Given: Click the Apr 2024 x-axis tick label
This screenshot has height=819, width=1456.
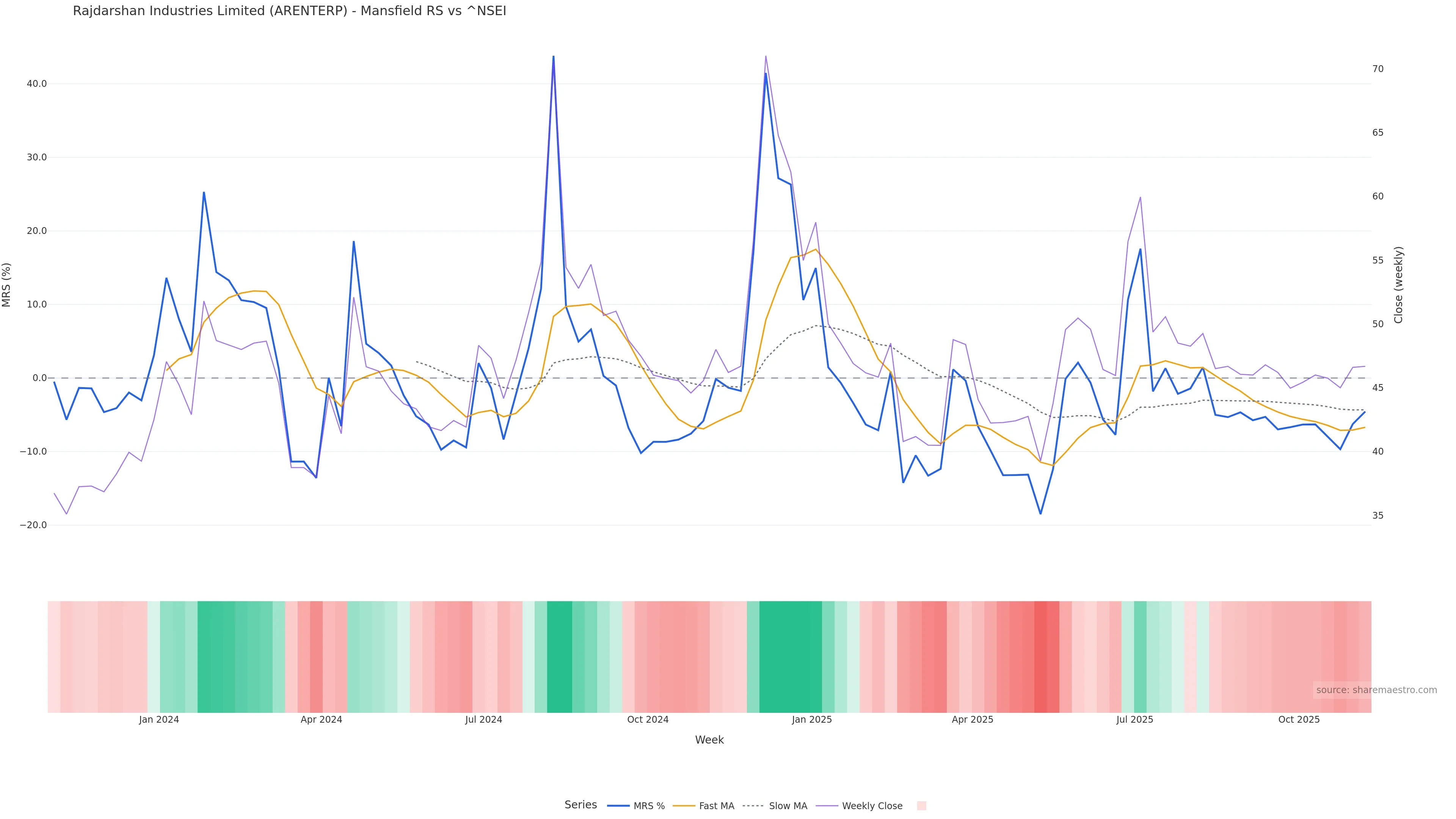Looking at the screenshot, I should (321, 720).
